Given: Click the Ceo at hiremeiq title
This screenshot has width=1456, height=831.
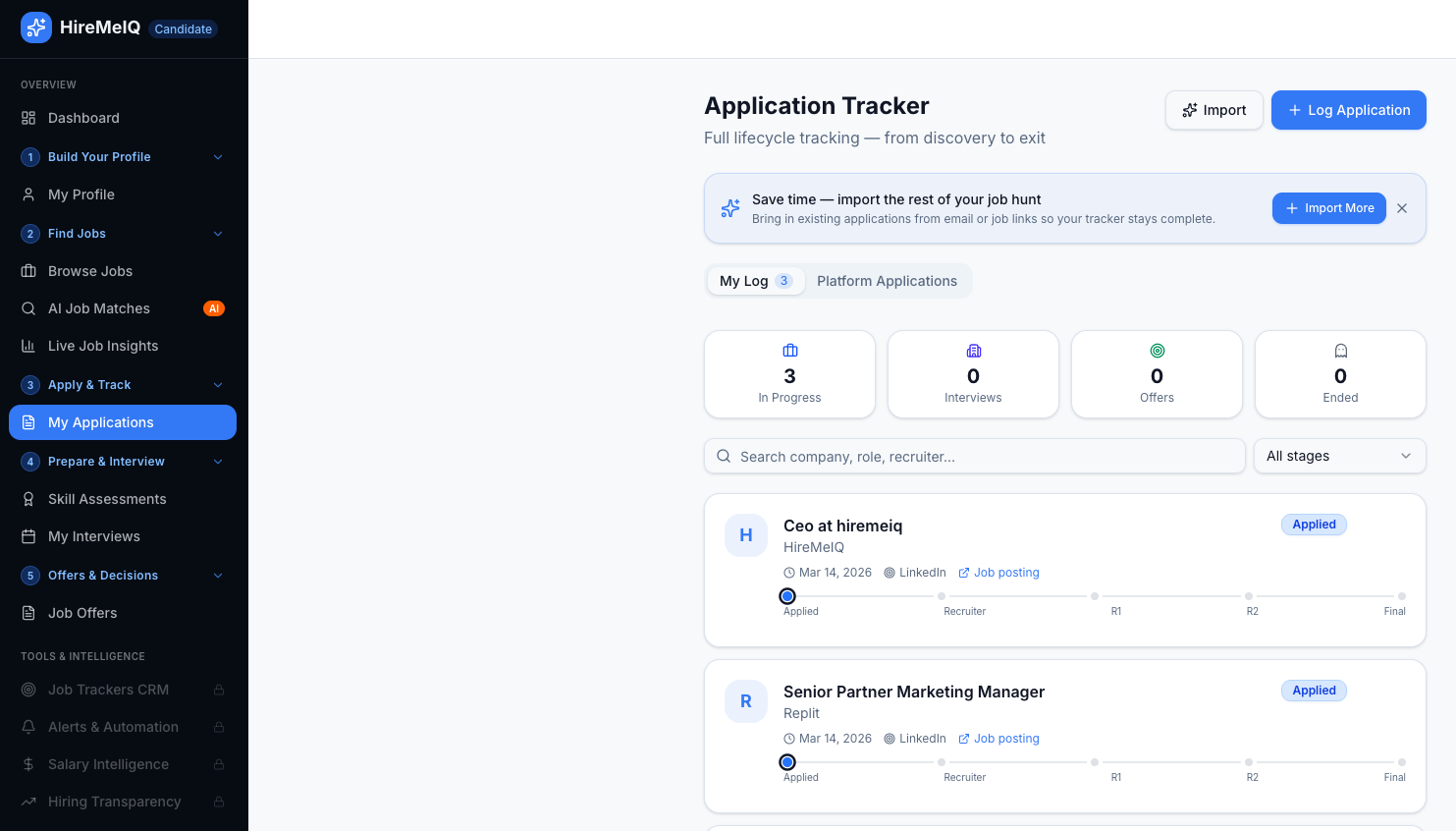Looking at the screenshot, I should tap(842, 526).
